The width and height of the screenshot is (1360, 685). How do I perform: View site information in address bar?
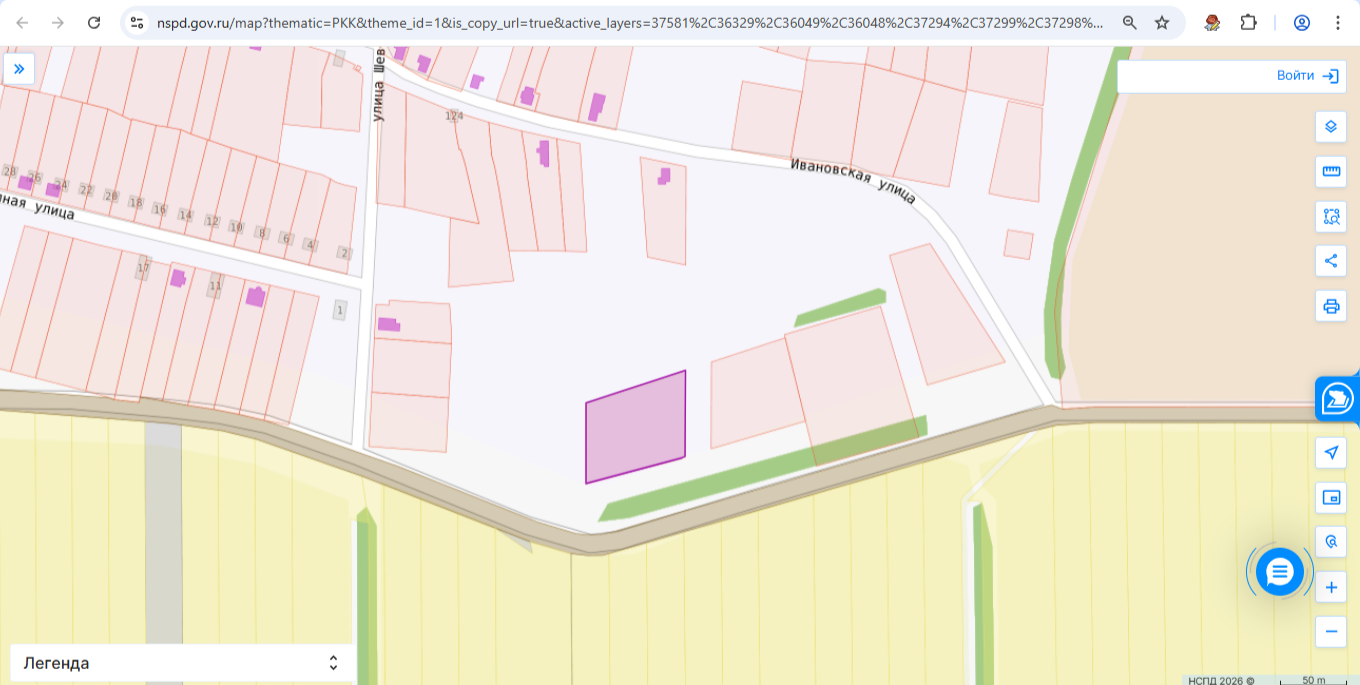[137, 22]
